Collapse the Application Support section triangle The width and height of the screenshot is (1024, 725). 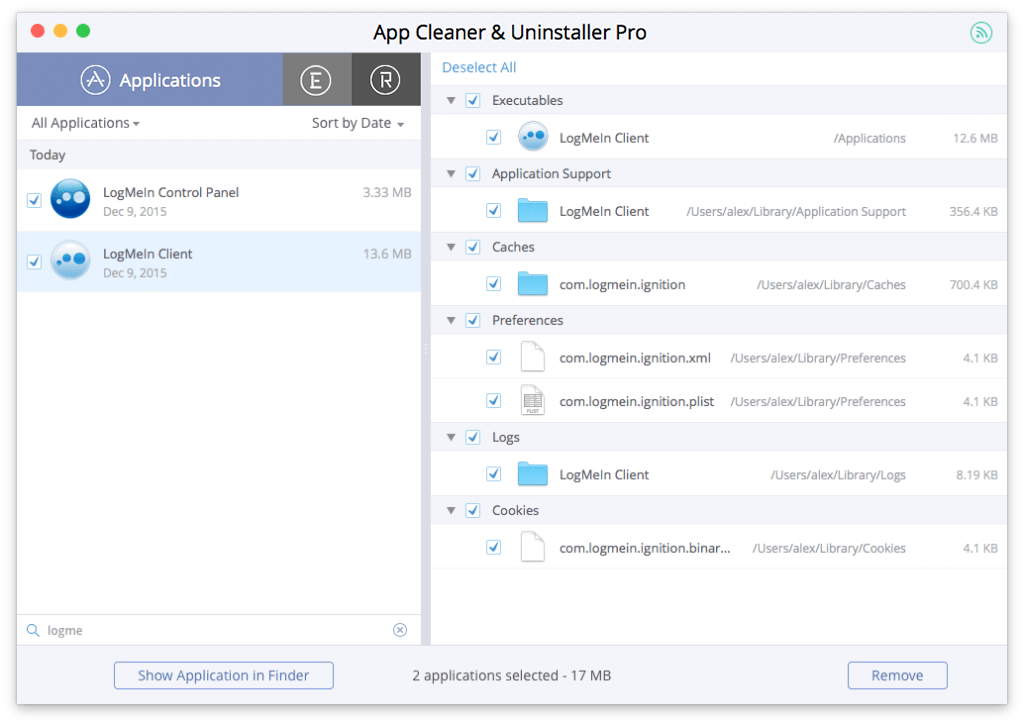point(451,174)
